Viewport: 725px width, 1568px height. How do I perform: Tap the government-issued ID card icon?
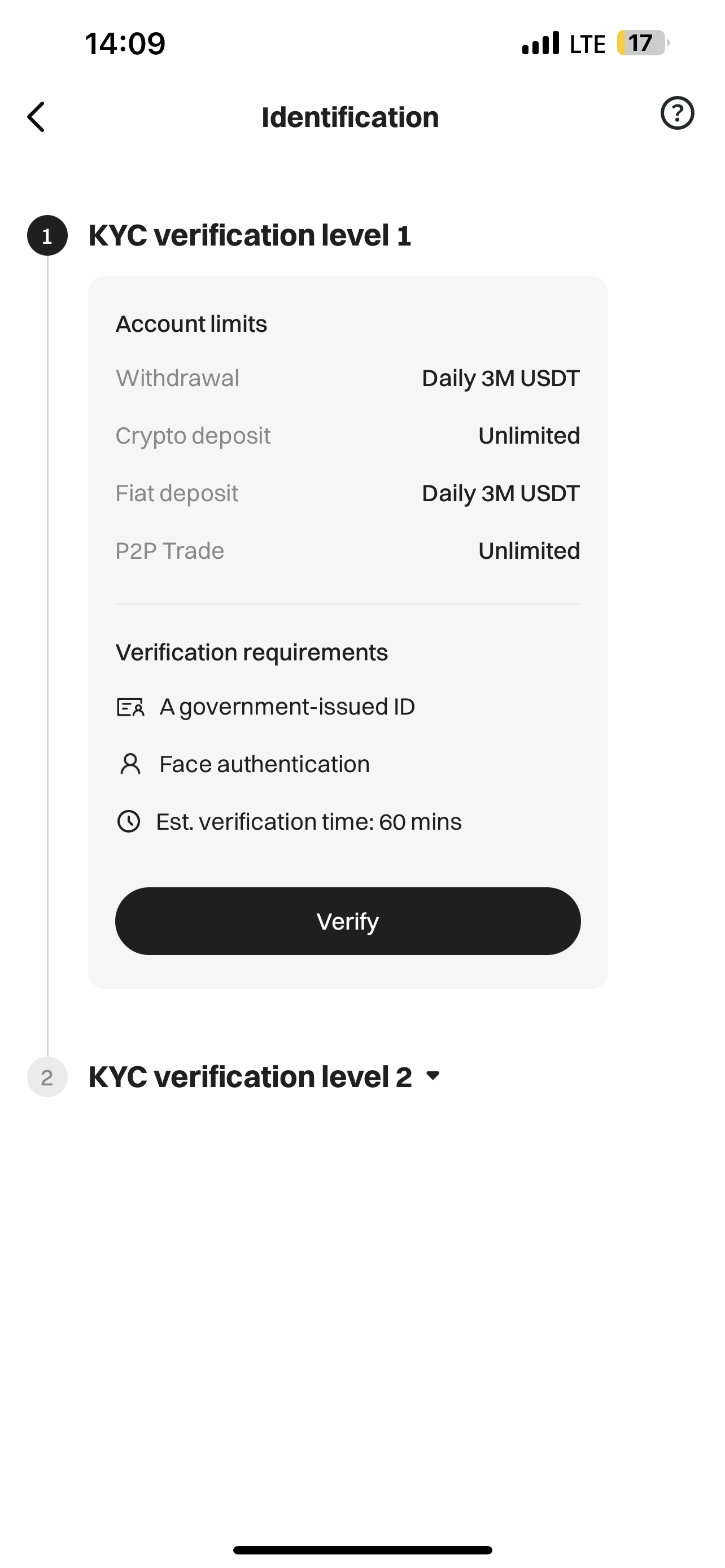click(130, 707)
